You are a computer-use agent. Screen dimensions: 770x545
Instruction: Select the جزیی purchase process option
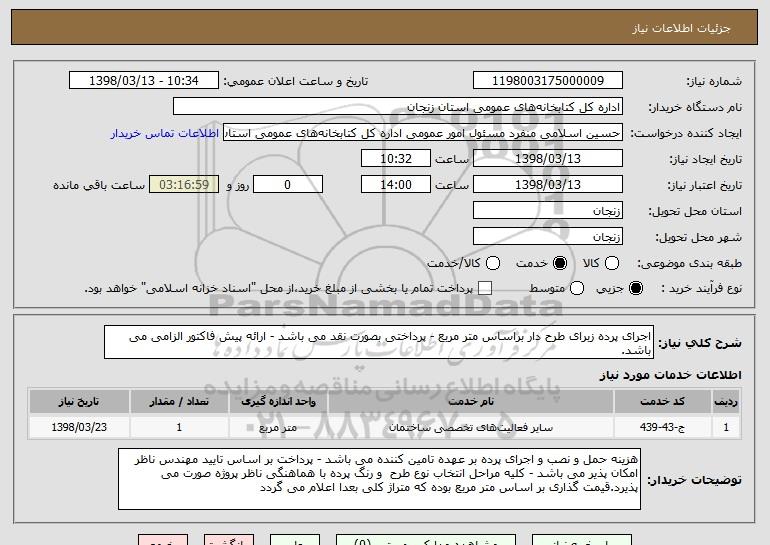636,288
